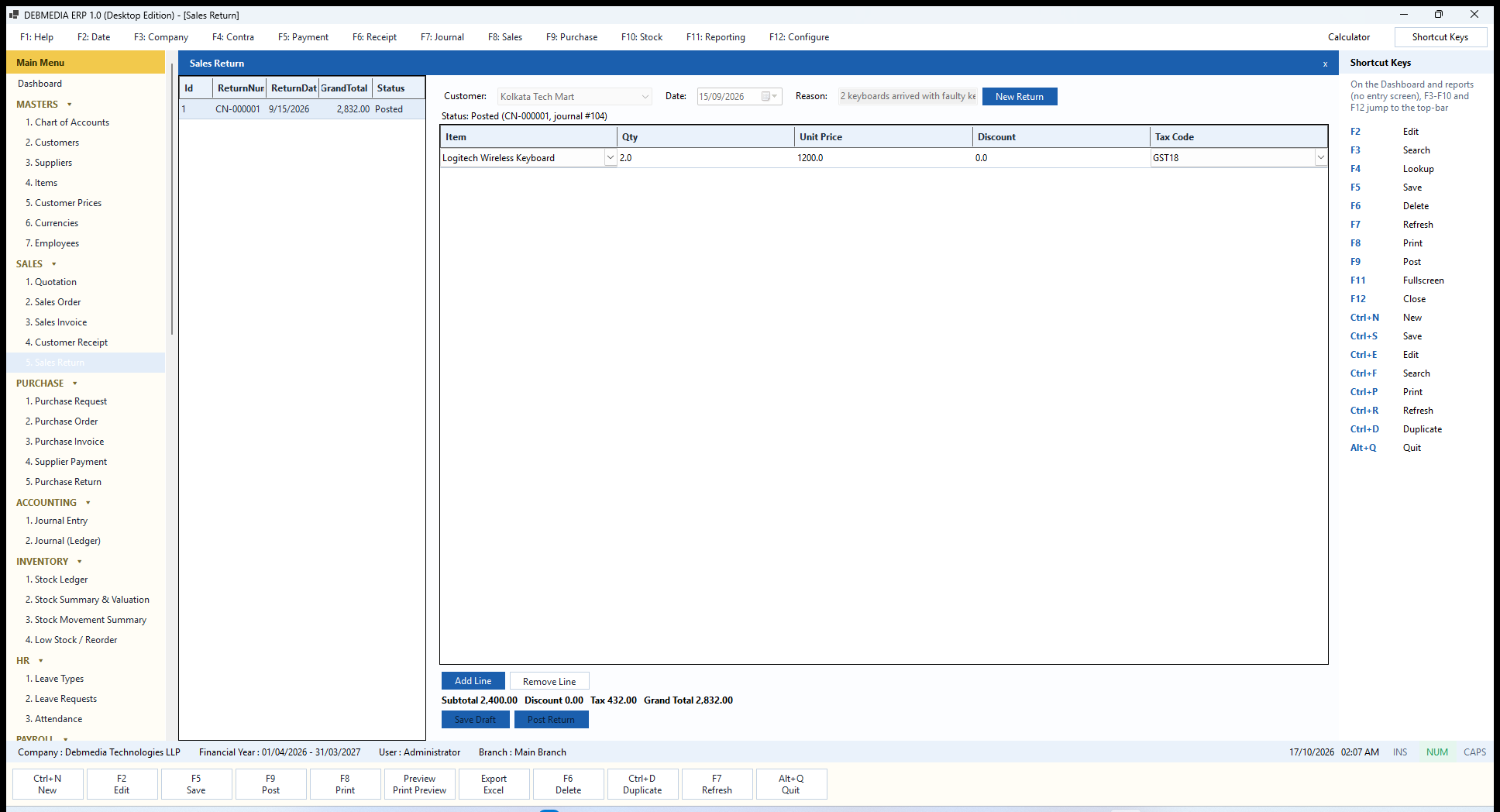Click the Qty cell showing 2.0
Screen dimensions: 1500x812
coord(705,158)
